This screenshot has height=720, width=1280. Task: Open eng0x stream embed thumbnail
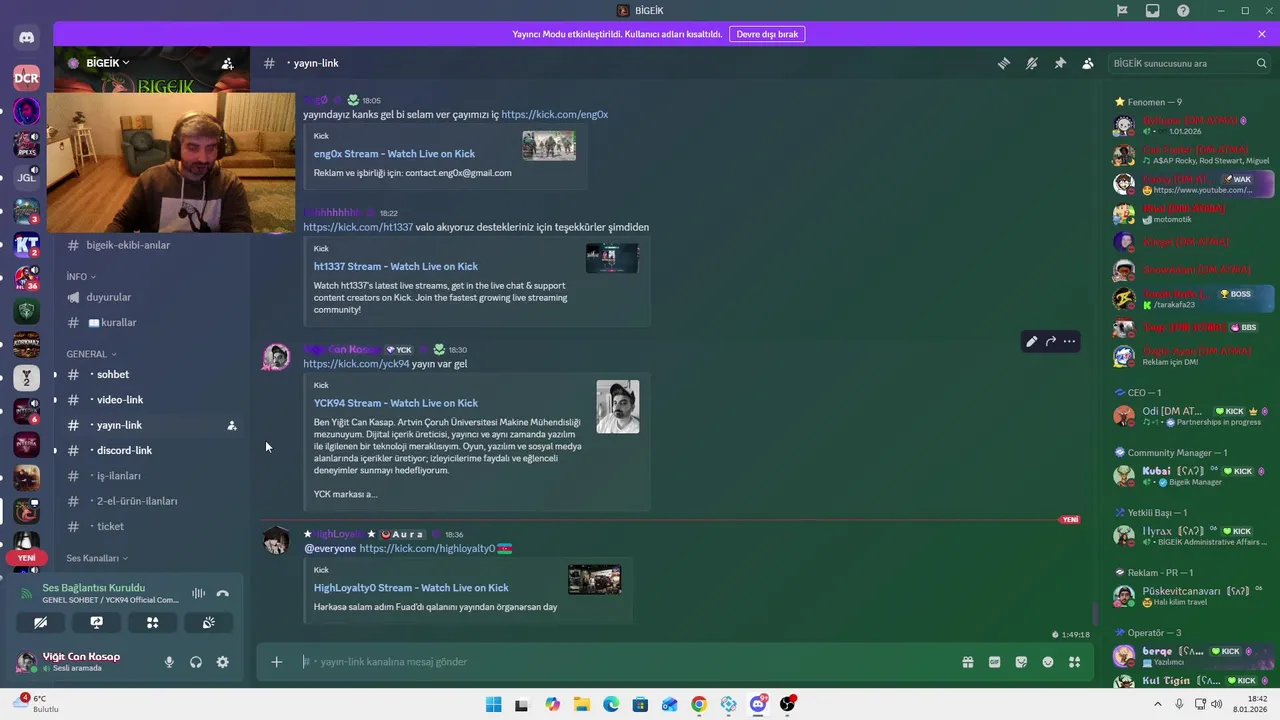[549, 145]
